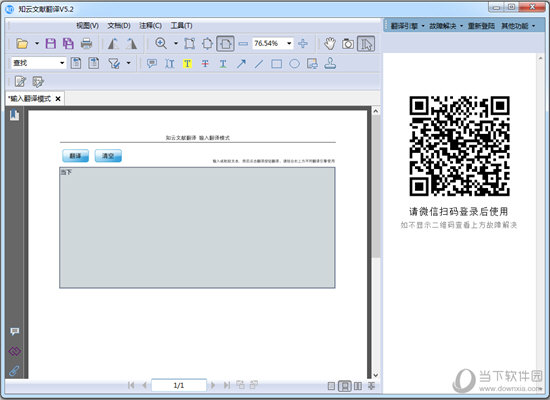
Task: Toggle two-page facing layout view
Action: (x=358, y=386)
